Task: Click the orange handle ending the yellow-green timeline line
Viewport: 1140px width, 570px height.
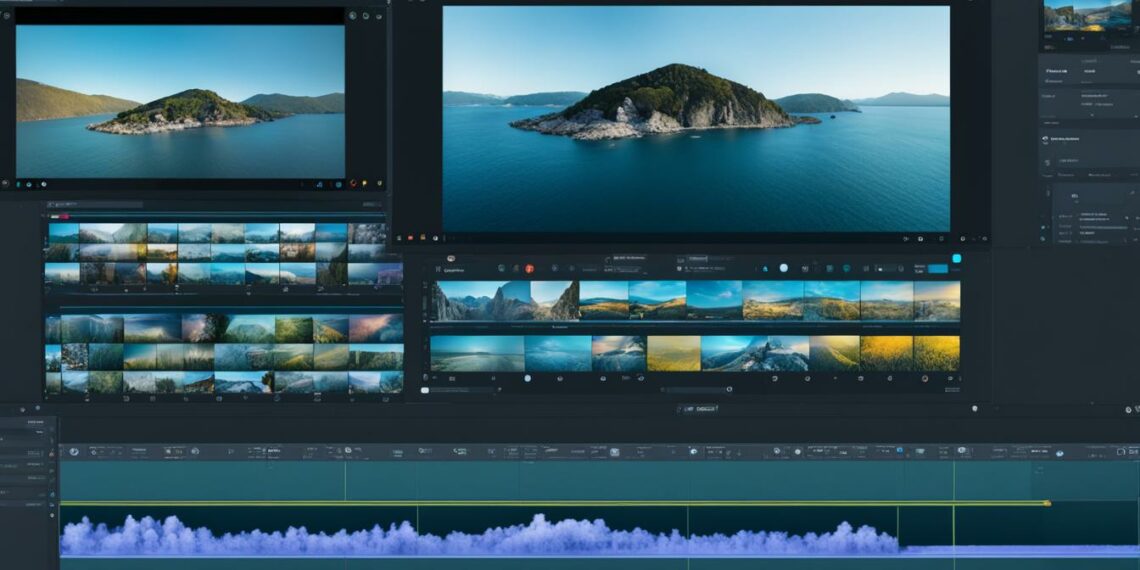Action: pos(1047,503)
